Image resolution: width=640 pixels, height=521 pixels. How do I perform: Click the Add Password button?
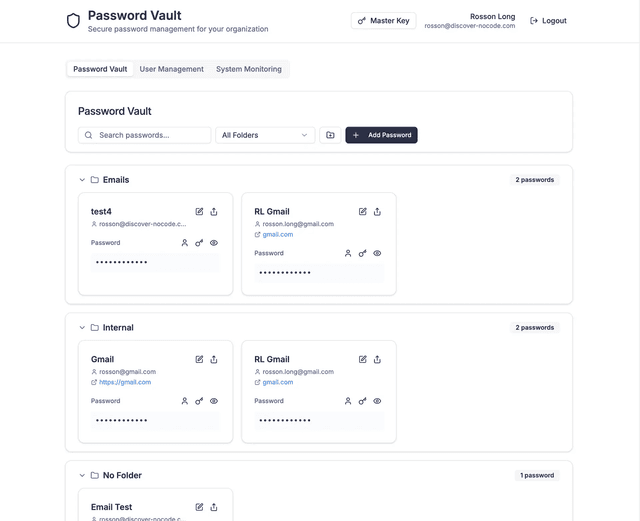[381, 135]
